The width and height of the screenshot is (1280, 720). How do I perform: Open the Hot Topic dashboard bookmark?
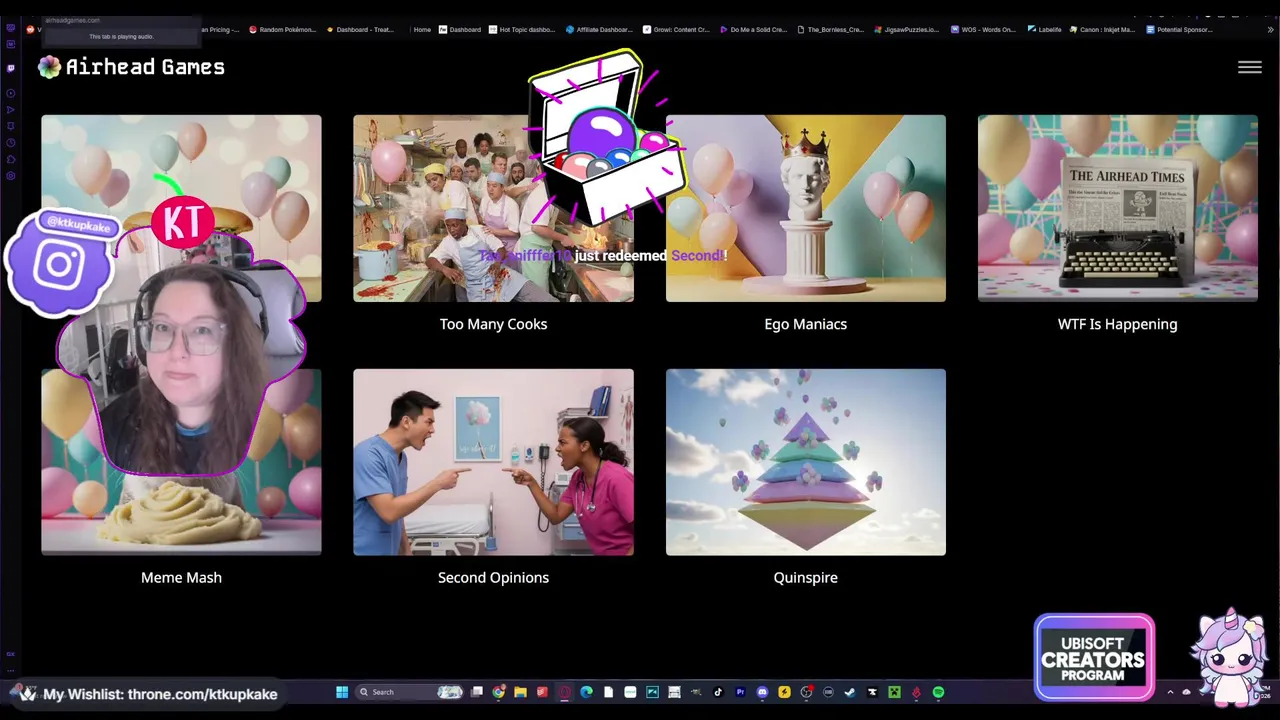tap(521, 30)
